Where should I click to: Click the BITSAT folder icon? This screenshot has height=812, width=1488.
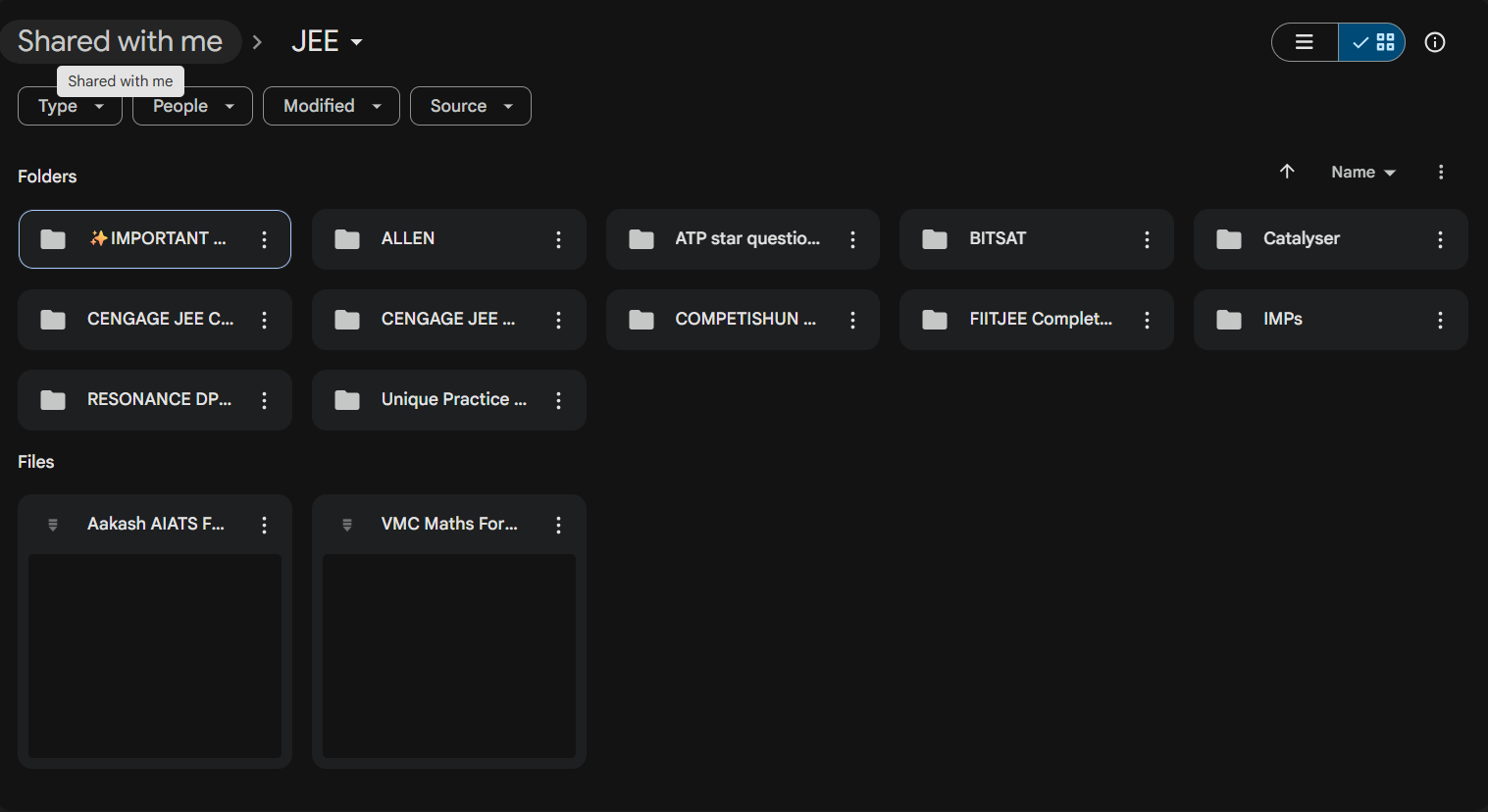click(935, 239)
